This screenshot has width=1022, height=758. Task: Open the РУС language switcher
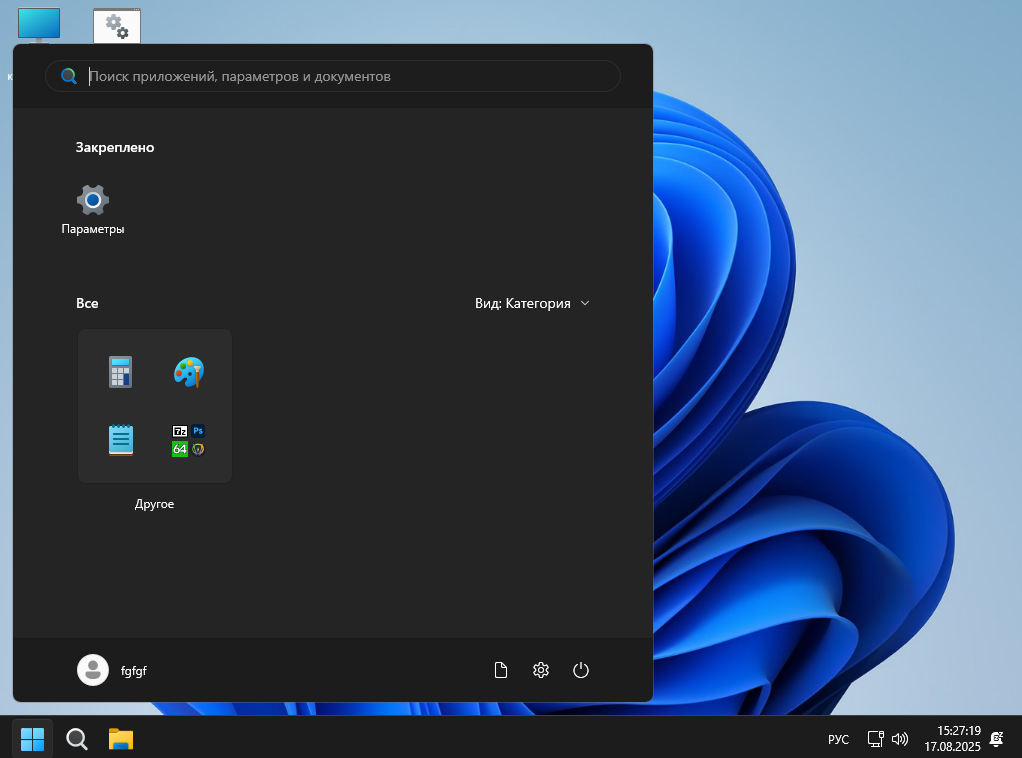(x=838, y=739)
